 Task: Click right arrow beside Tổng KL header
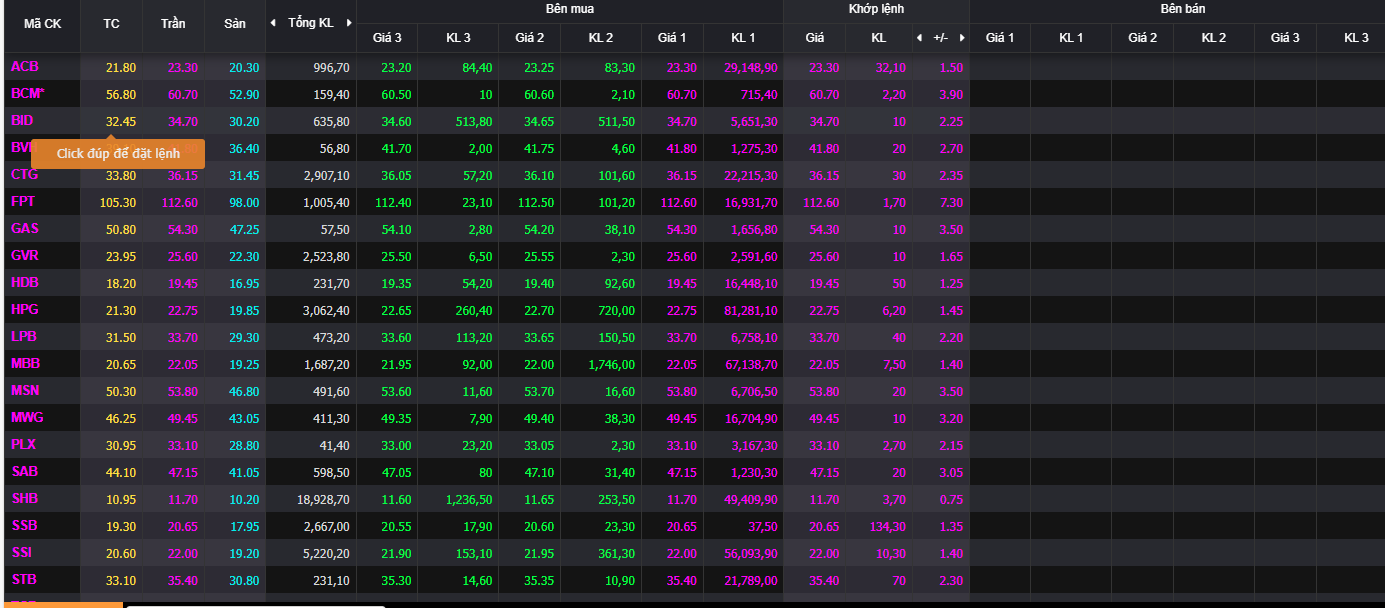pyautogui.click(x=348, y=23)
